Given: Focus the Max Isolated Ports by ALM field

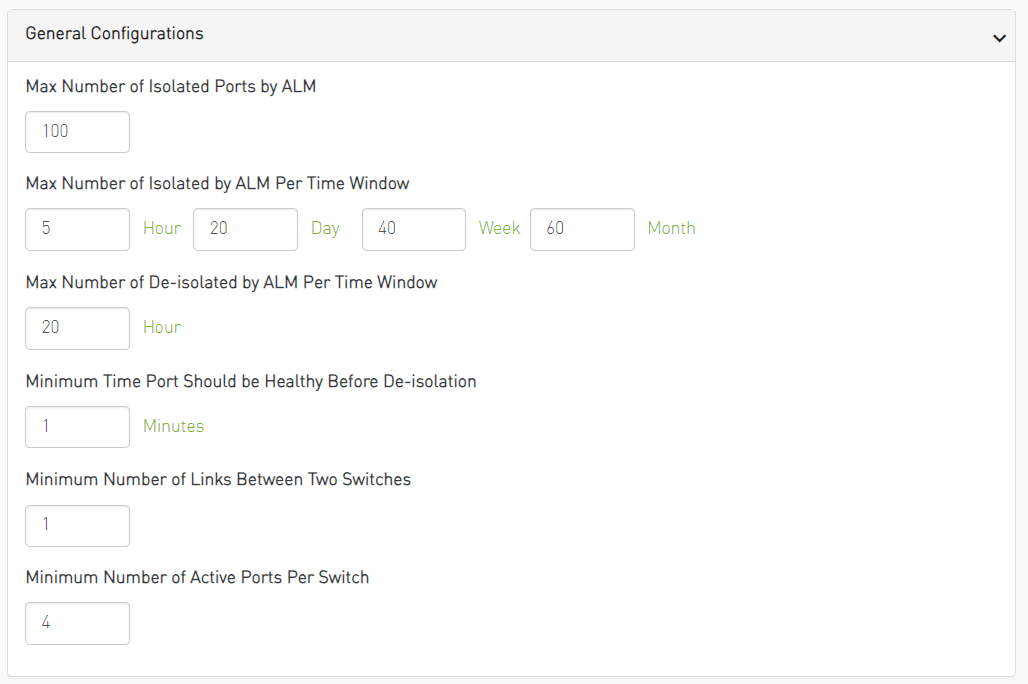Looking at the screenshot, I should pos(77,132).
